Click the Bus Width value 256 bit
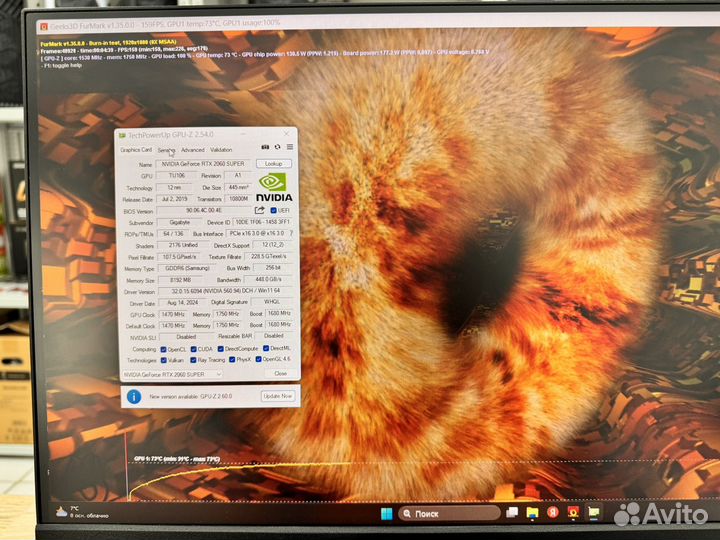Viewport: 720px width, 540px height. click(x=273, y=267)
